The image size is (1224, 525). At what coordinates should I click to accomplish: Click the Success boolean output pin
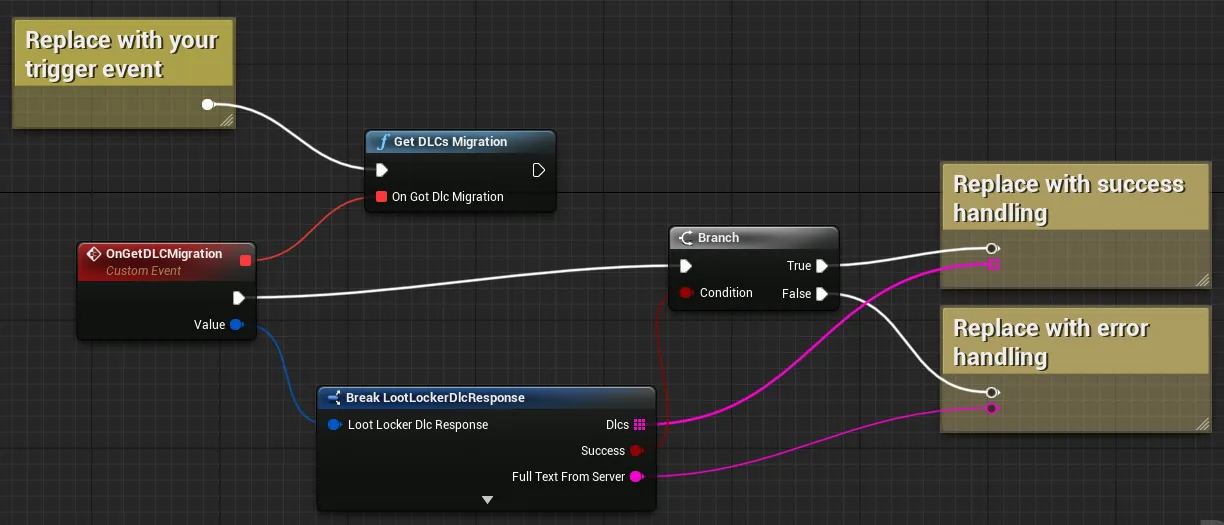[636, 451]
